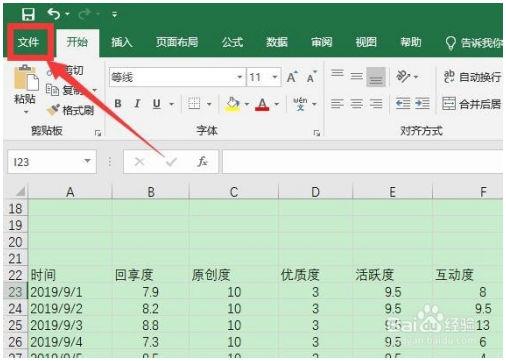The width and height of the screenshot is (506, 361).
Task: Click the Insert Function fx icon
Action: (202, 162)
